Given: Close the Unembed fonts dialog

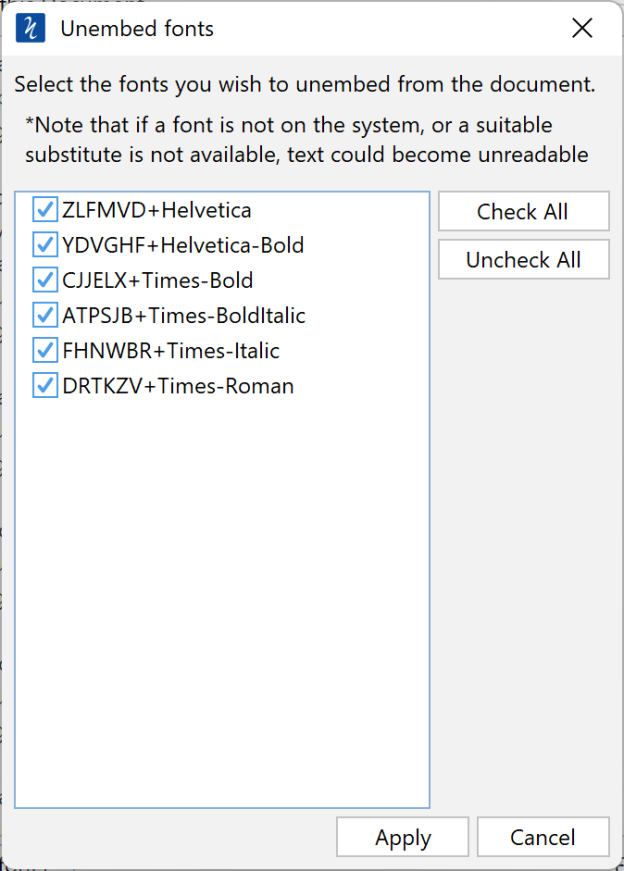Looking at the screenshot, I should click(582, 28).
